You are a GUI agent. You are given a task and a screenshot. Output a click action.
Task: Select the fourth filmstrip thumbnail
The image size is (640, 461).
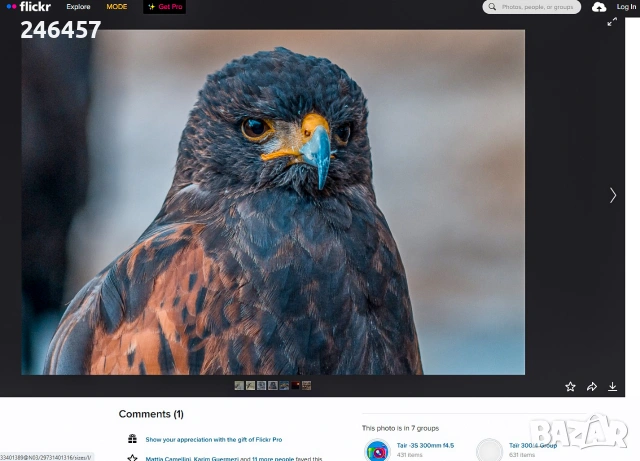(273, 385)
